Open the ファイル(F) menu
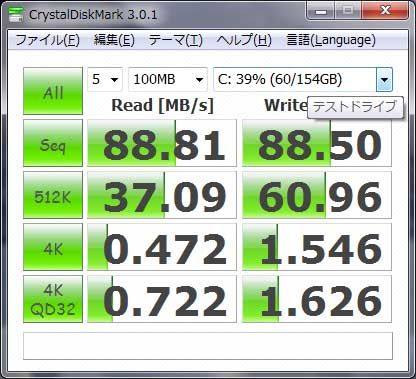Image resolution: width=416 pixels, height=379 pixels. click(x=48, y=40)
